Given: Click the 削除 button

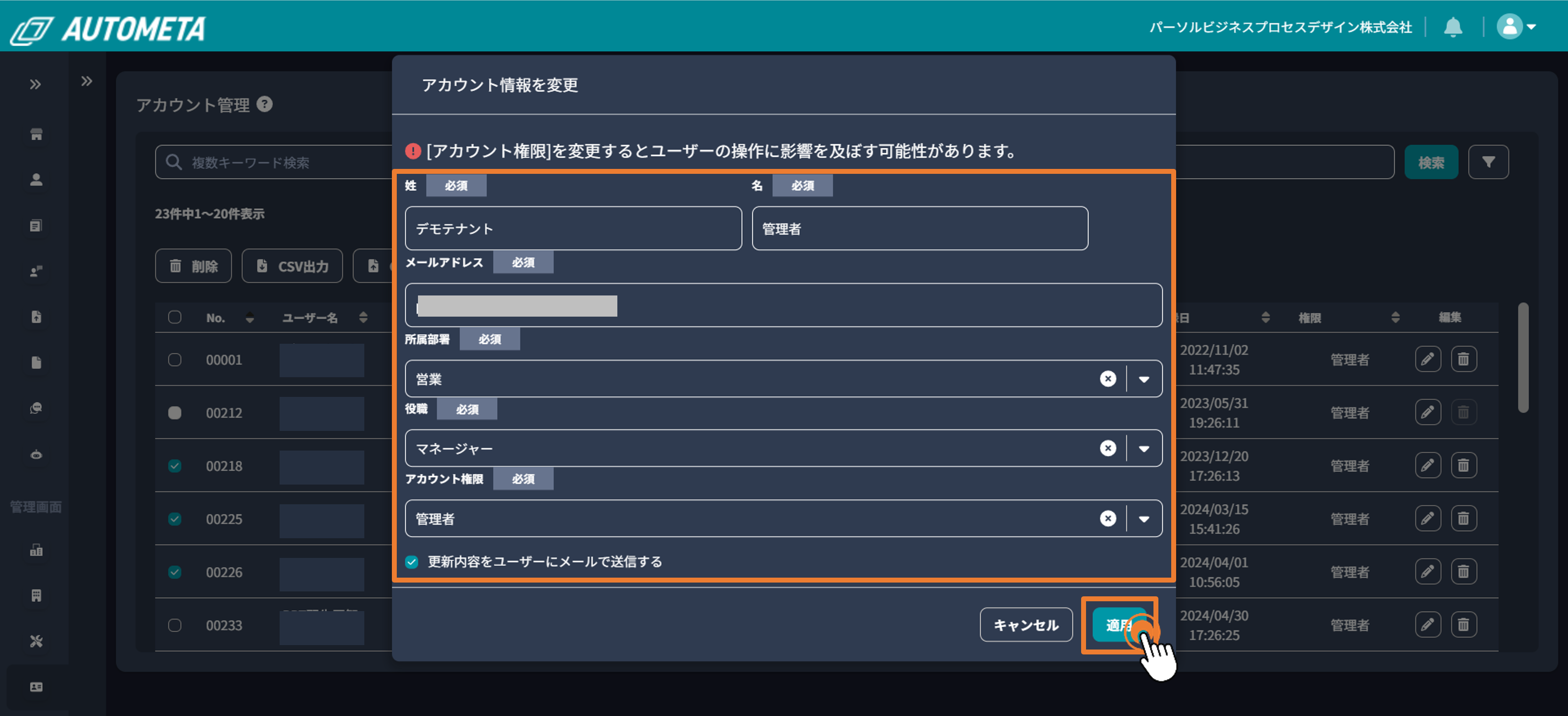Looking at the screenshot, I should click(193, 265).
